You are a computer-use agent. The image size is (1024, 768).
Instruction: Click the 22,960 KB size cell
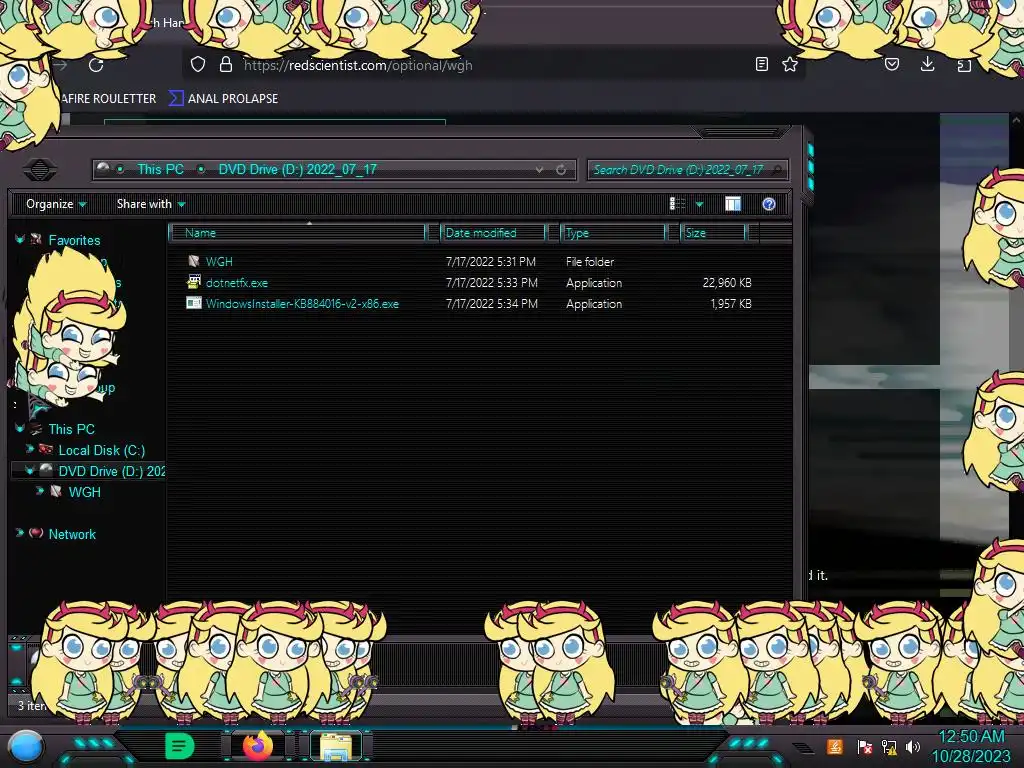(727, 283)
